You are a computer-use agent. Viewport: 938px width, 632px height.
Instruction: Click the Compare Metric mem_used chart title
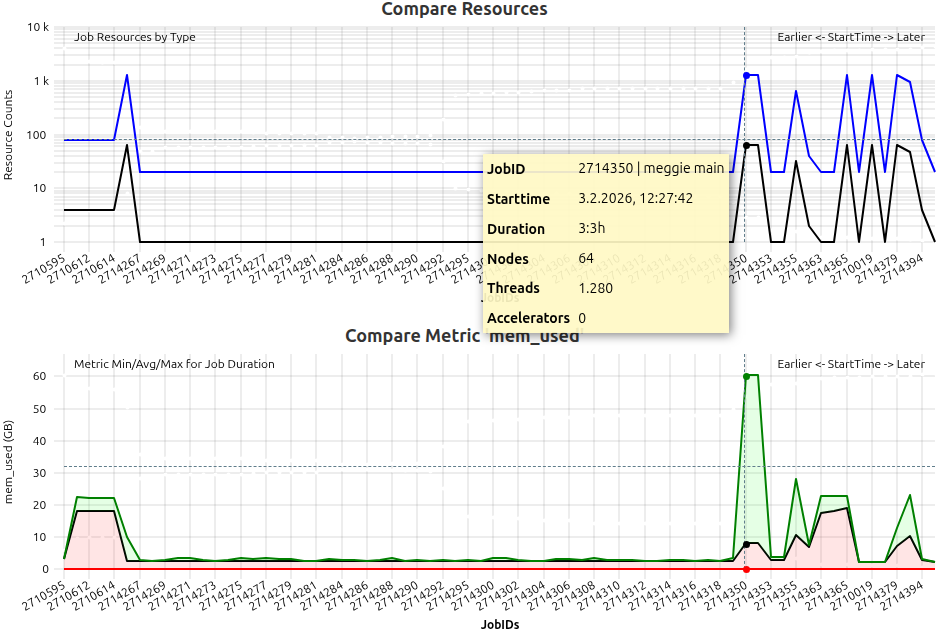point(462,336)
